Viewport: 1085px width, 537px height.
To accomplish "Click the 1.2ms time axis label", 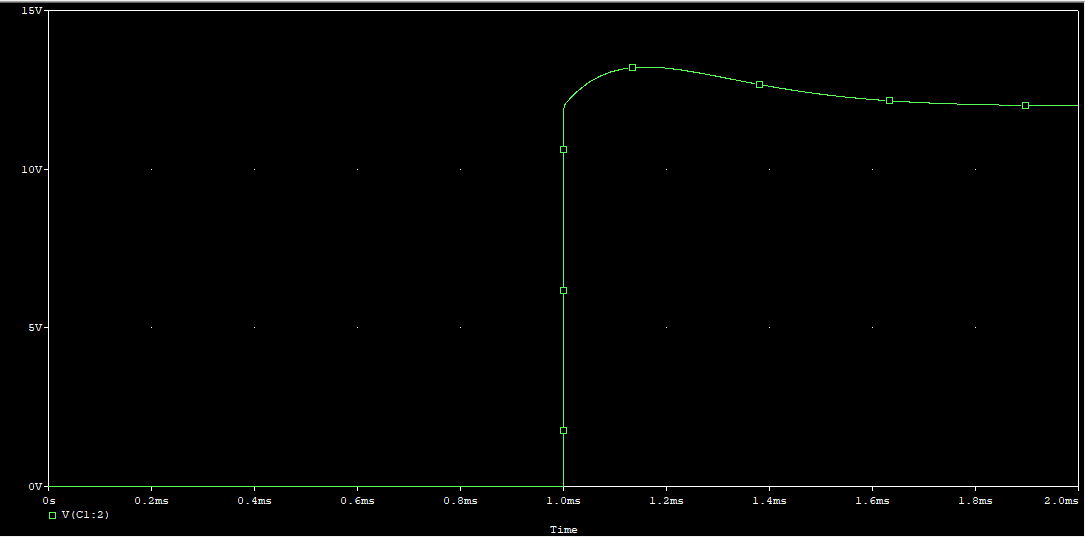I will [x=666, y=500].
